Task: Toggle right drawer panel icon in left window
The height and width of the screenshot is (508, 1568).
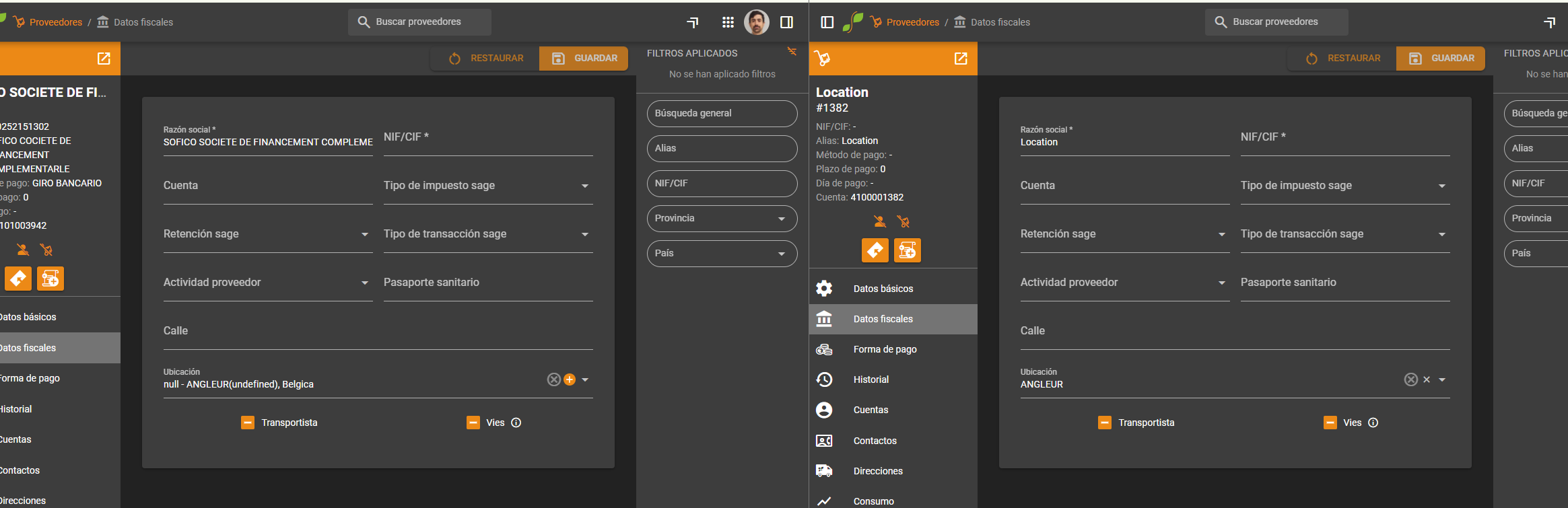Action: 786,22
